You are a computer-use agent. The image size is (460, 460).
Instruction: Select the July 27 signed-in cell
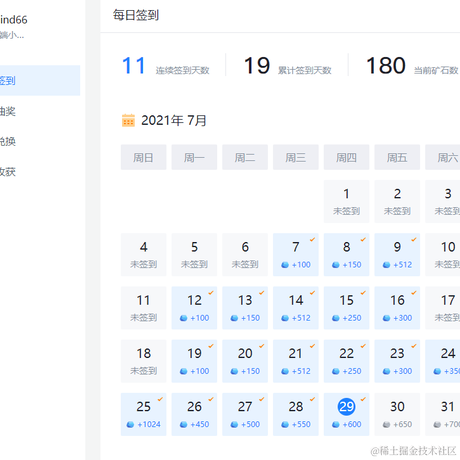click(245, 414)
